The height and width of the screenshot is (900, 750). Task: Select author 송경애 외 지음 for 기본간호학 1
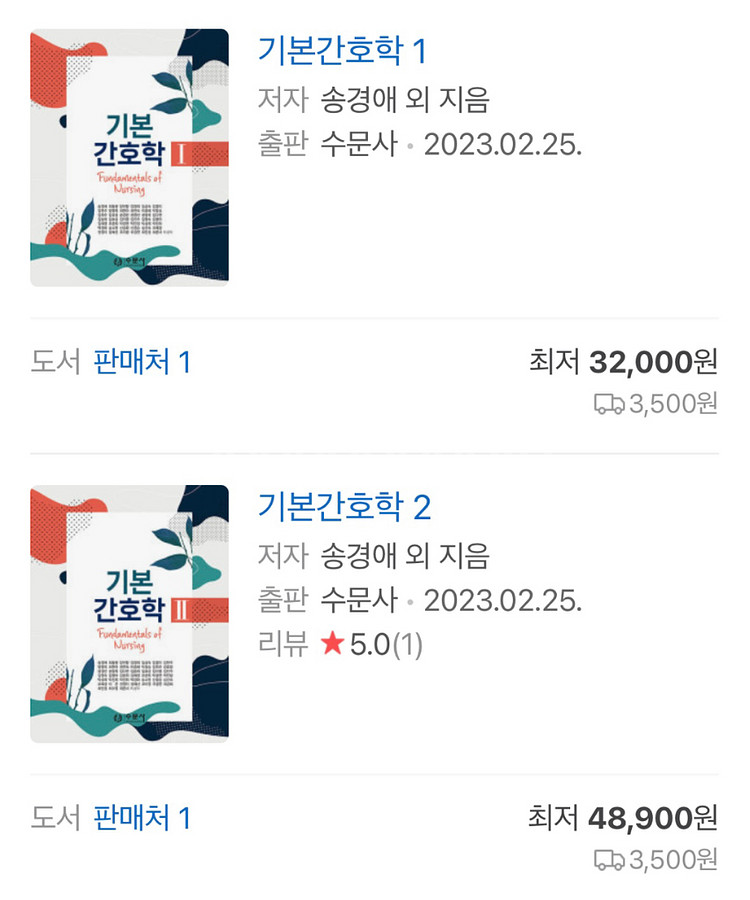tap(404, 99)
